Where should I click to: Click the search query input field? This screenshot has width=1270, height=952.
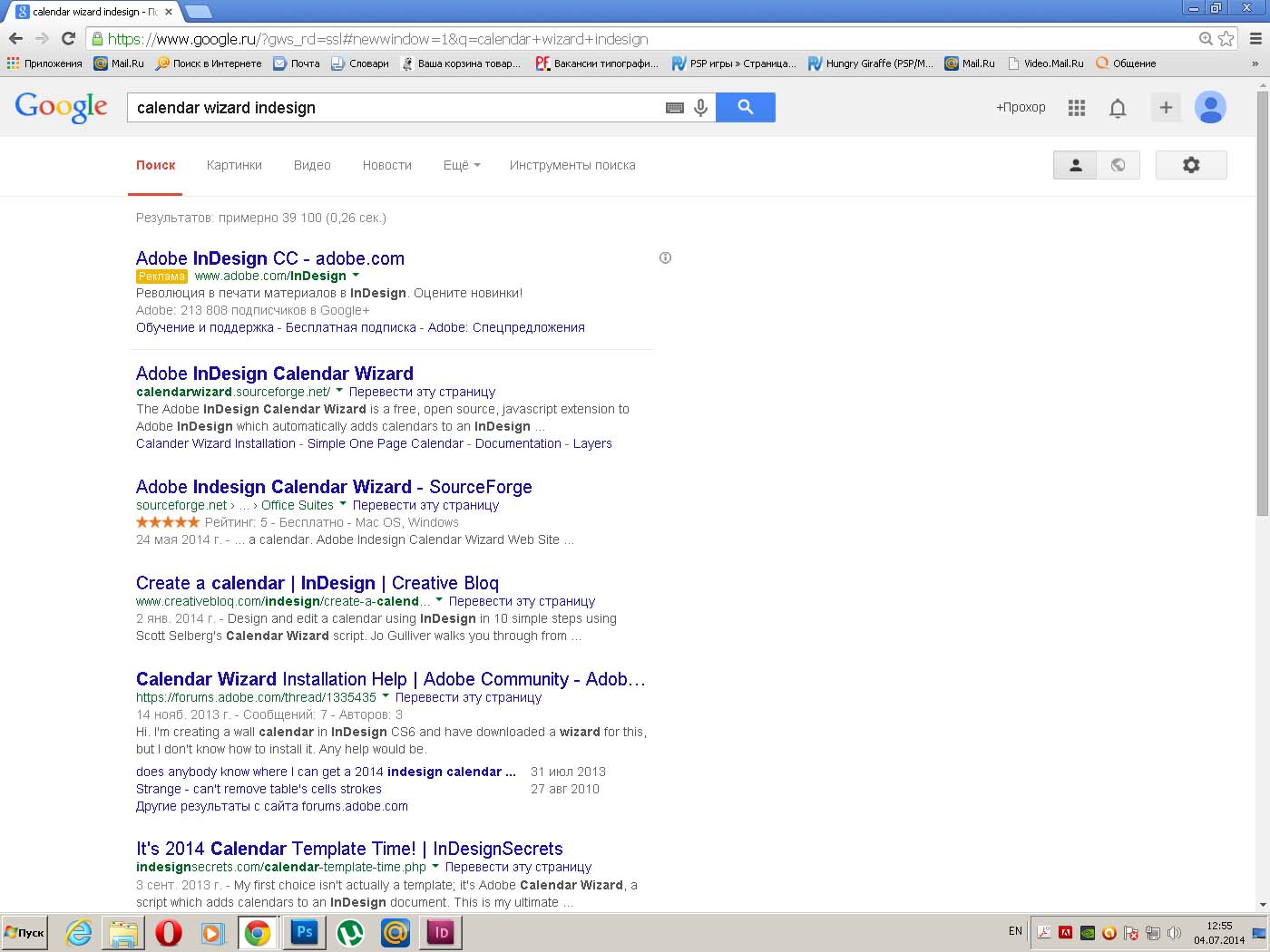click(x=395, y=107)
